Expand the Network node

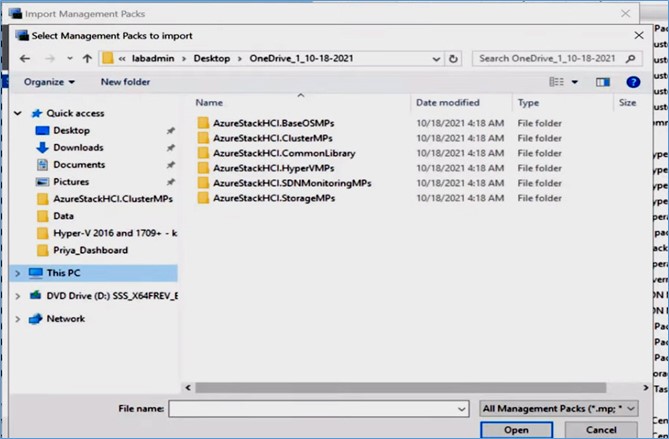17,319
